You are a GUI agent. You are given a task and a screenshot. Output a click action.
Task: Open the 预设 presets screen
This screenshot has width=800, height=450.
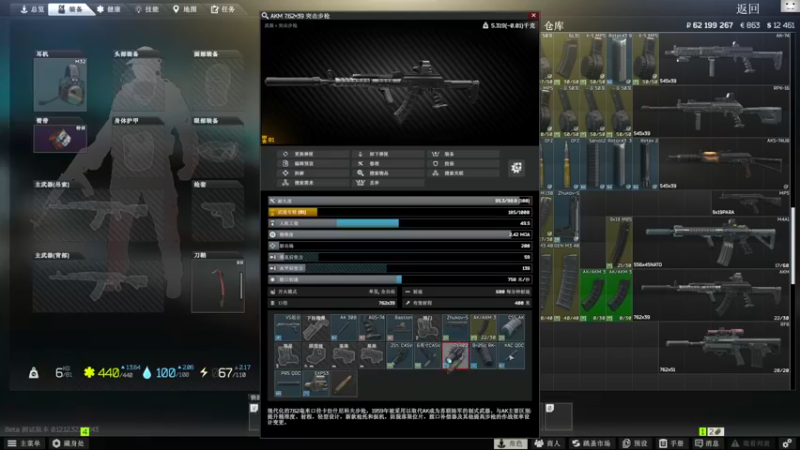pyautogui.click(x=635, y=443)
